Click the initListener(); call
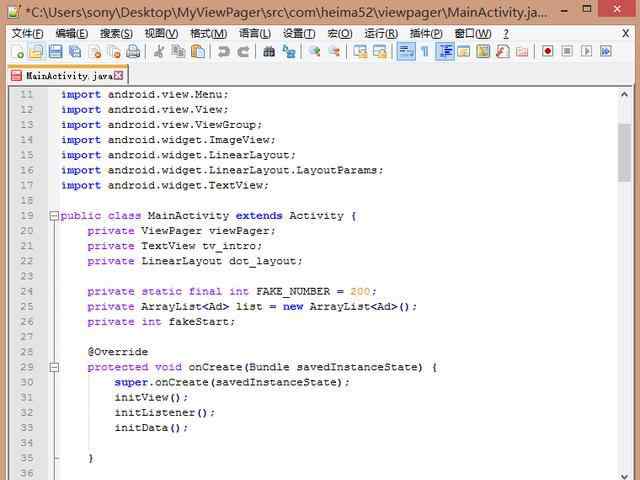Viewport: 640px width, 480px height. pos(164,412)
